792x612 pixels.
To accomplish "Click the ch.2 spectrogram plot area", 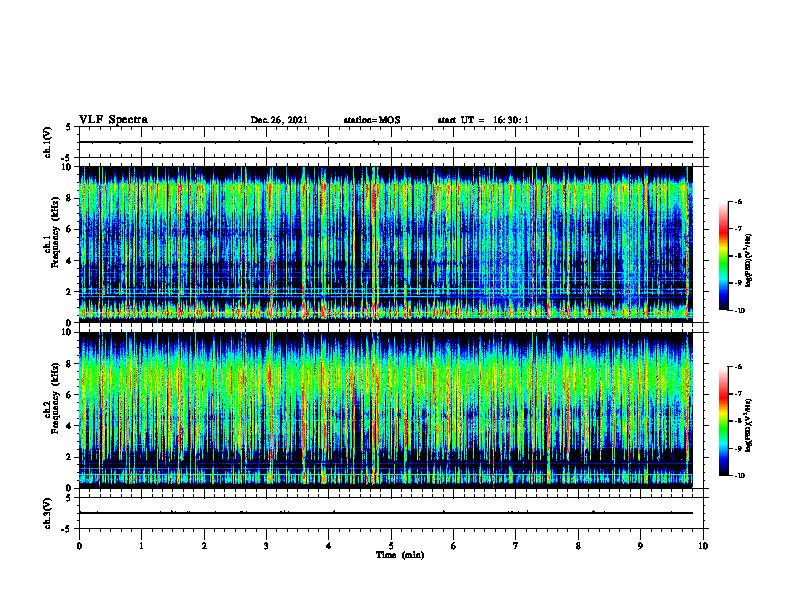I will click(x=386, y=410).
